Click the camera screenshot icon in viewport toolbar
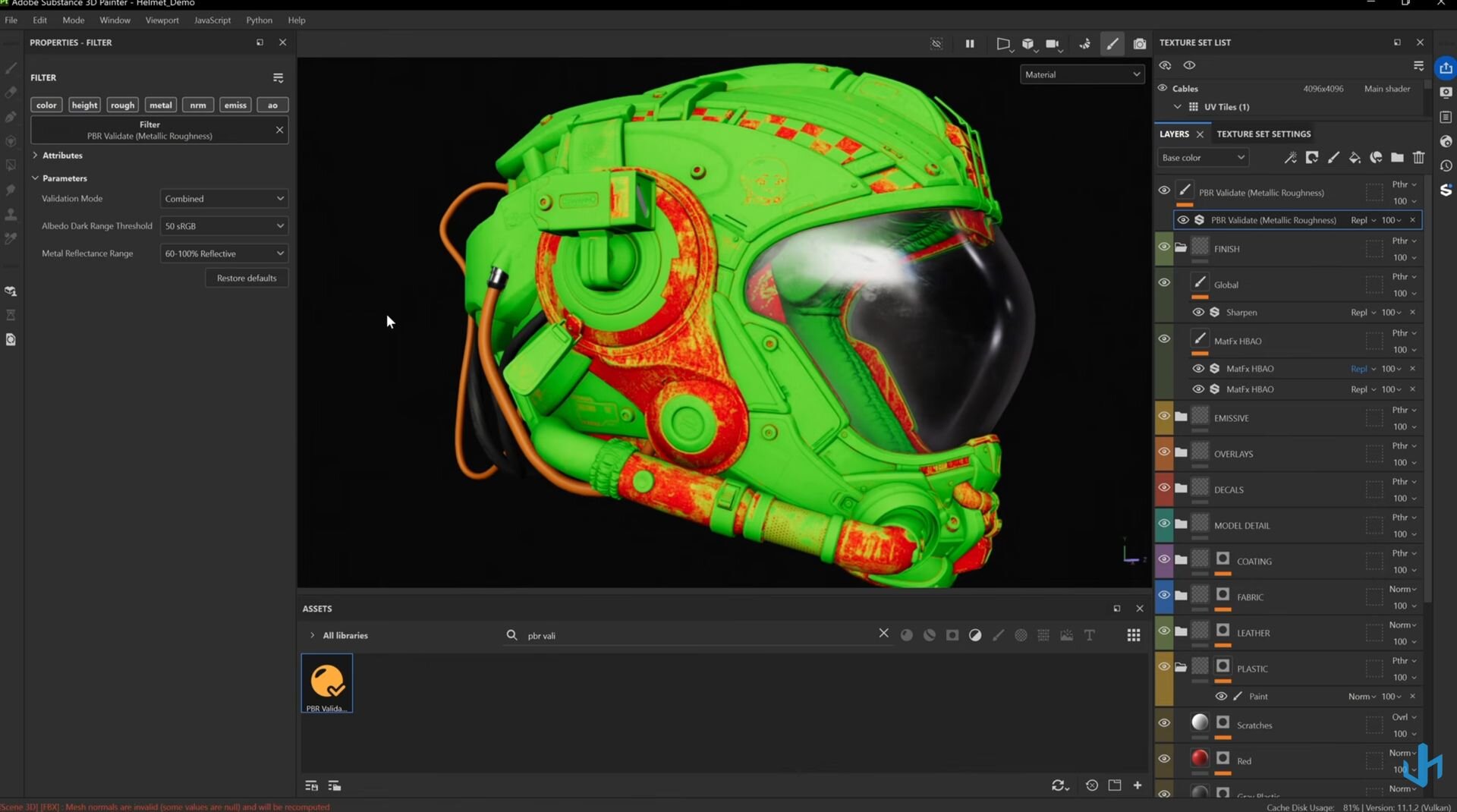This screenshot has height=812, width=1457. click(x=1139, y=44)
